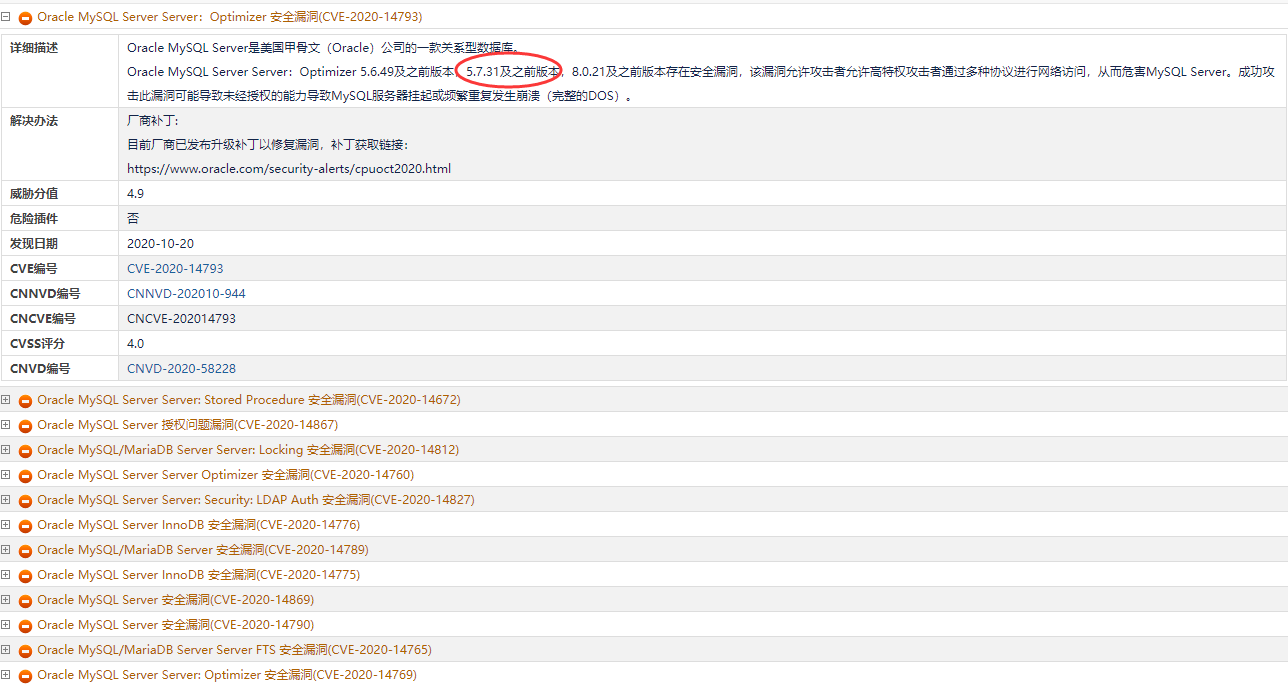Click orange risk icon for CVE-2020-14775

point(26,576)
